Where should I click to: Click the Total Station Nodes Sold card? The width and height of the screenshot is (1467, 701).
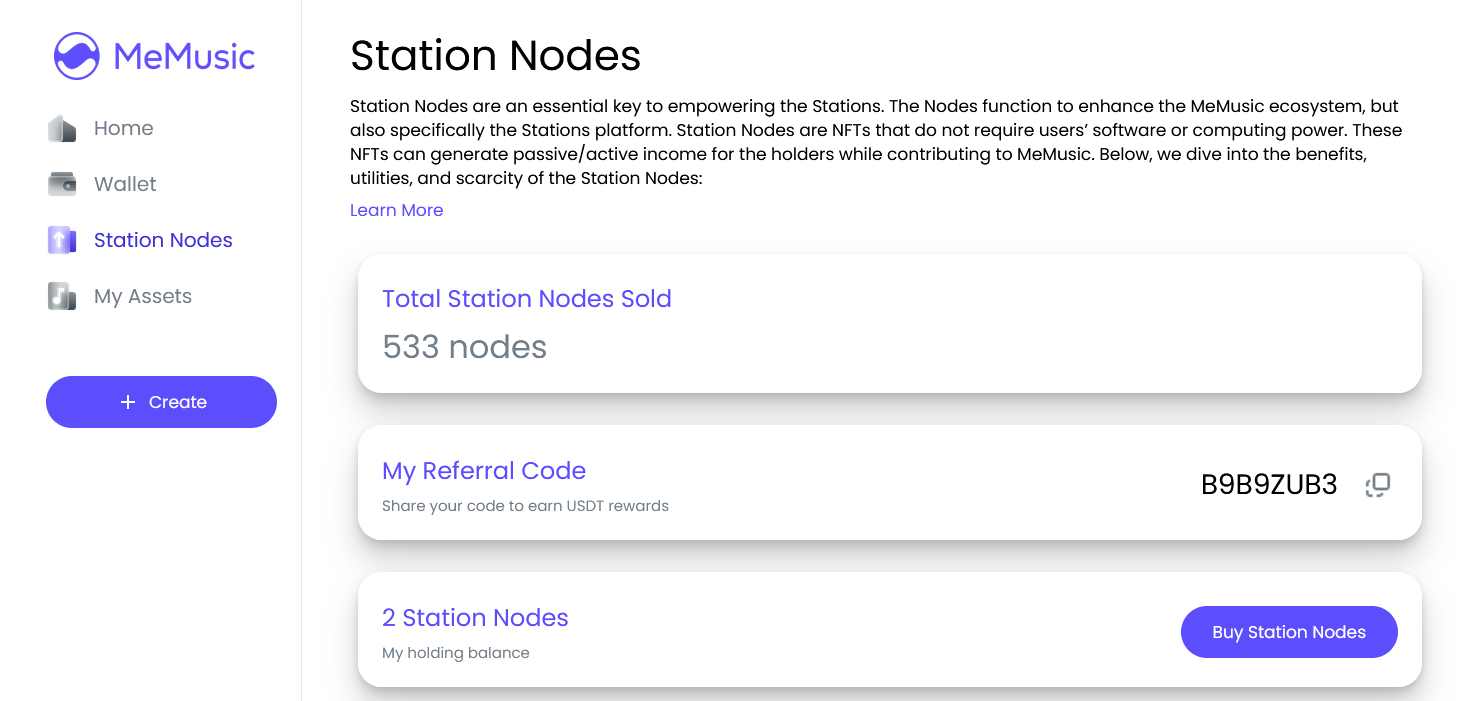[x=889, y=323]
